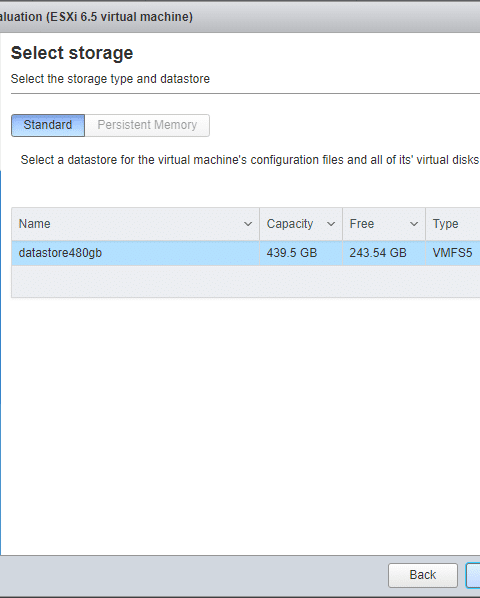This screenshot has width=480, height=598.
Task: Go Back to the previous step
Action: [x=423, y=575]
